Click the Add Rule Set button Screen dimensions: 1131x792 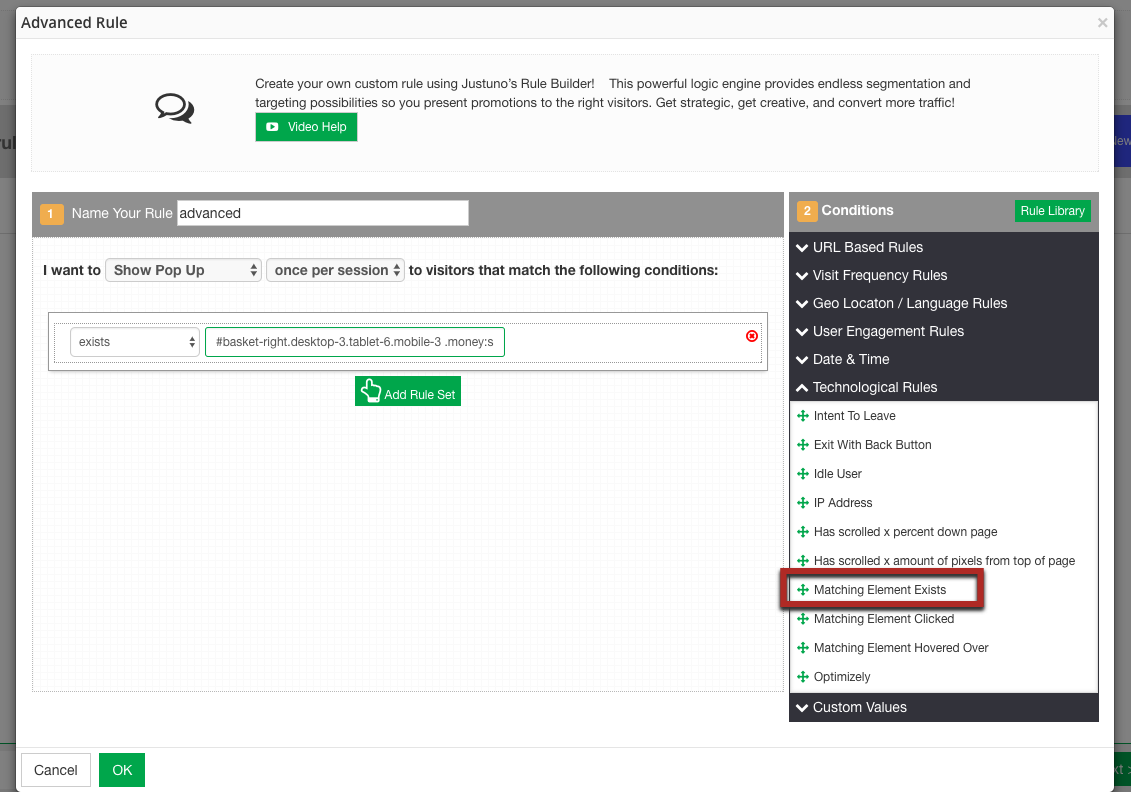(408, 392)
